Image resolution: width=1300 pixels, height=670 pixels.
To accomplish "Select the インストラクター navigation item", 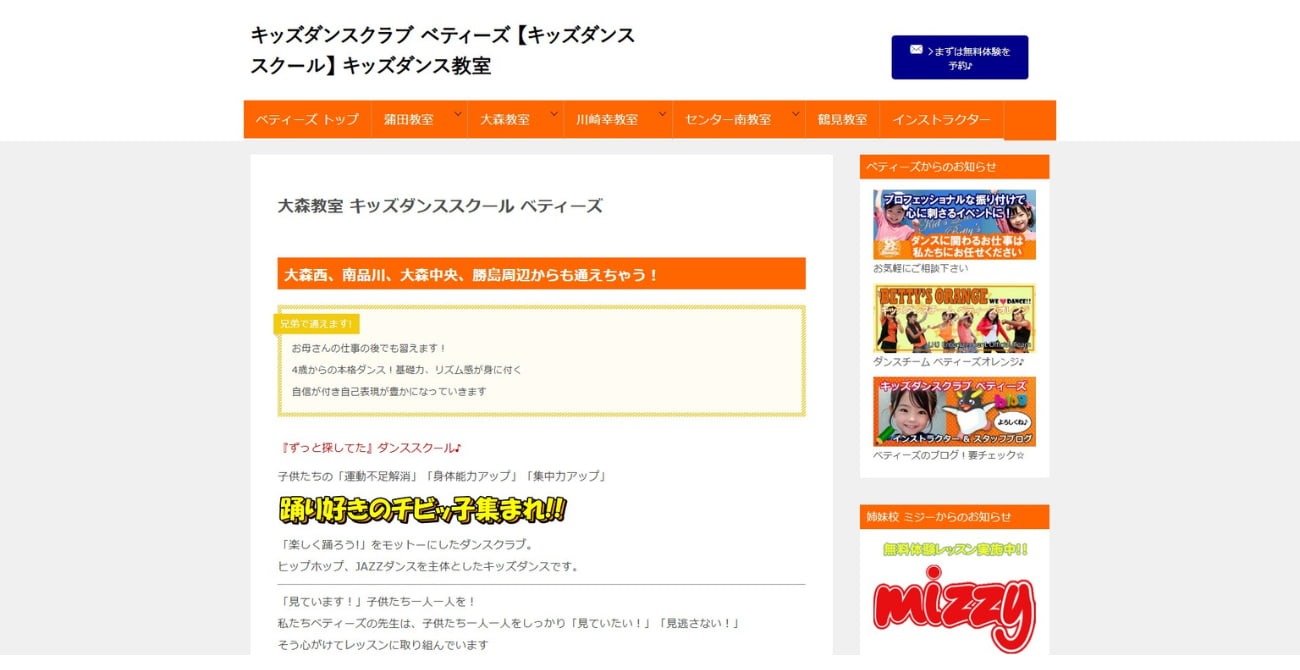I will [941, 119].
